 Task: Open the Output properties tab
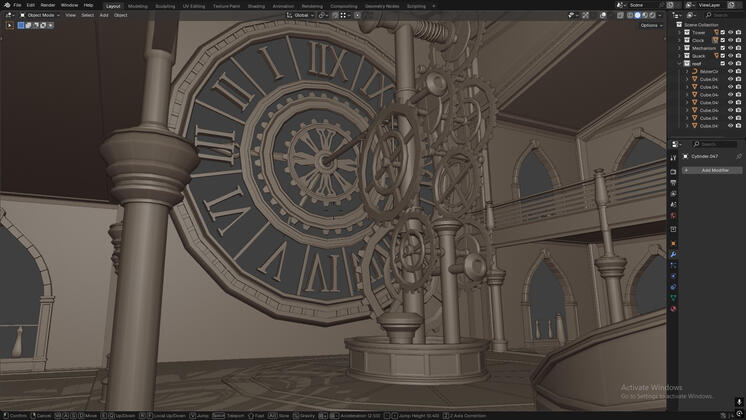(673, 183)
